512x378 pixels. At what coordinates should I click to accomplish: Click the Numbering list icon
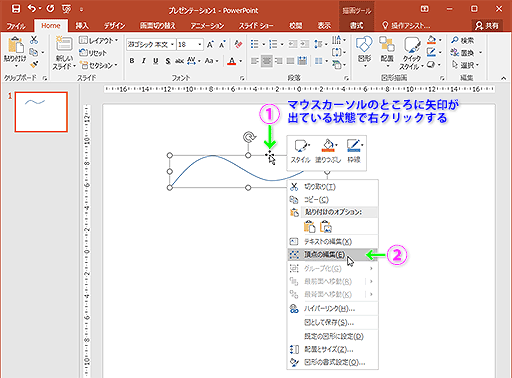273,44
